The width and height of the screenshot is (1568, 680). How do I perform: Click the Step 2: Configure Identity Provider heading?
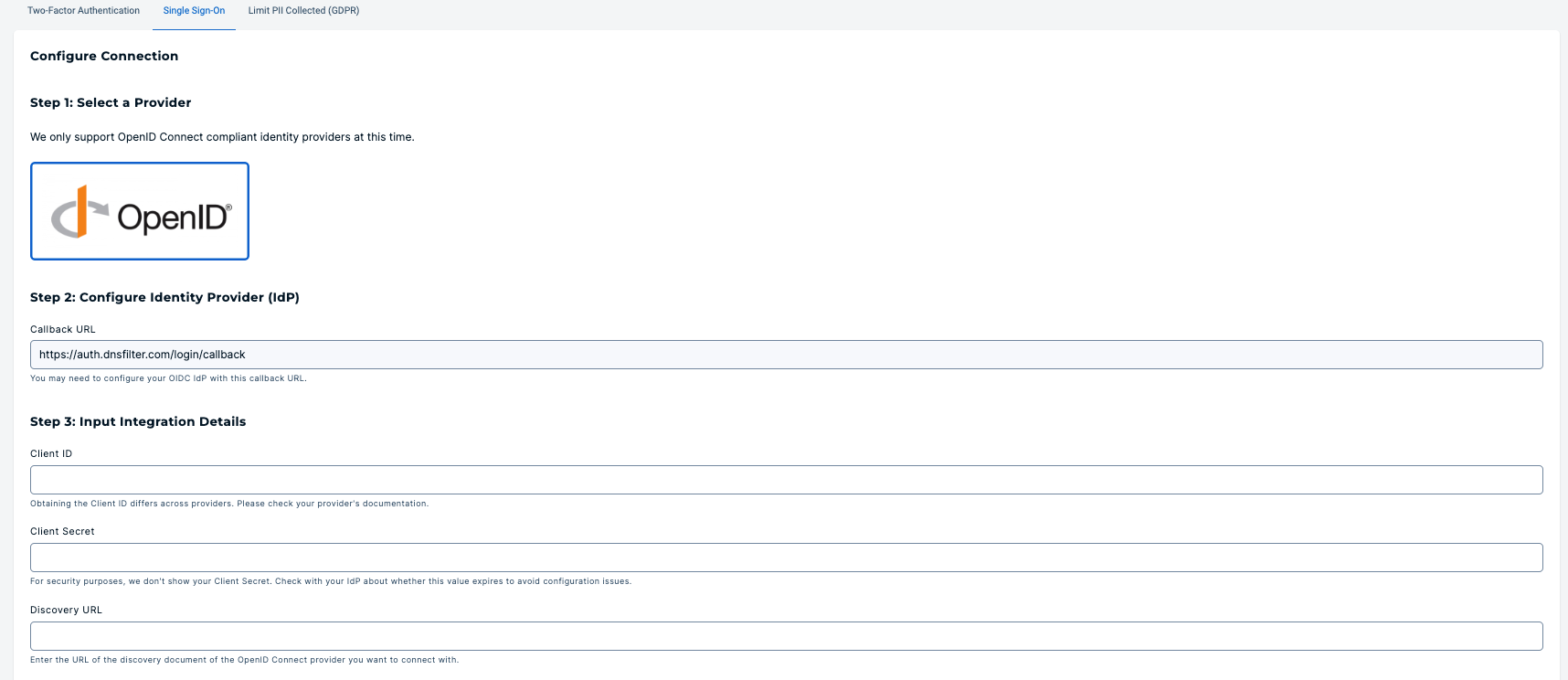[164, 297]
